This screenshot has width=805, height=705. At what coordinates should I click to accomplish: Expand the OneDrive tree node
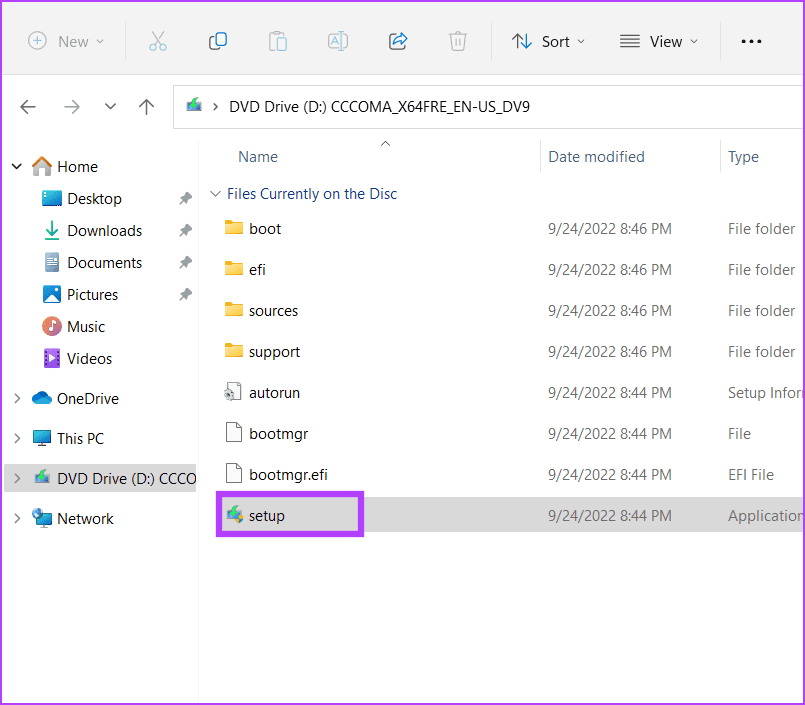coord(17,398)
